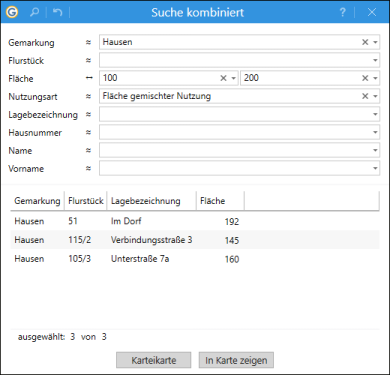Screen dimensions: 390x375
Task: Sort results by Lagebezeichnung column header
Action: [152, 201]
